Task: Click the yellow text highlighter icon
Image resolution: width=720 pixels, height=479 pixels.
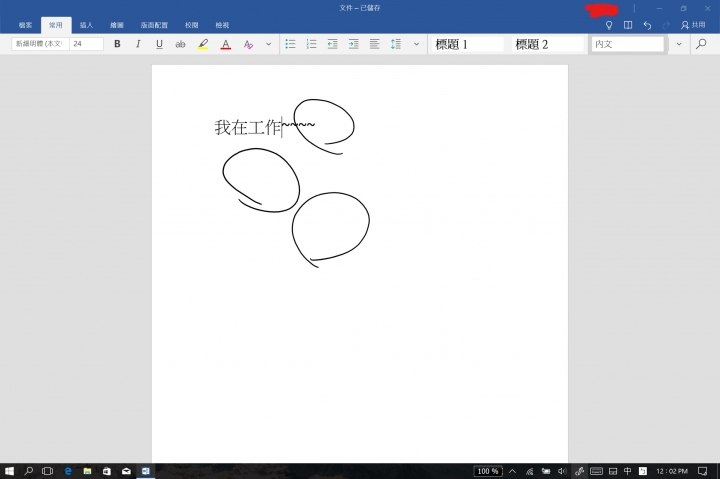Action: [x=203, y=44]
